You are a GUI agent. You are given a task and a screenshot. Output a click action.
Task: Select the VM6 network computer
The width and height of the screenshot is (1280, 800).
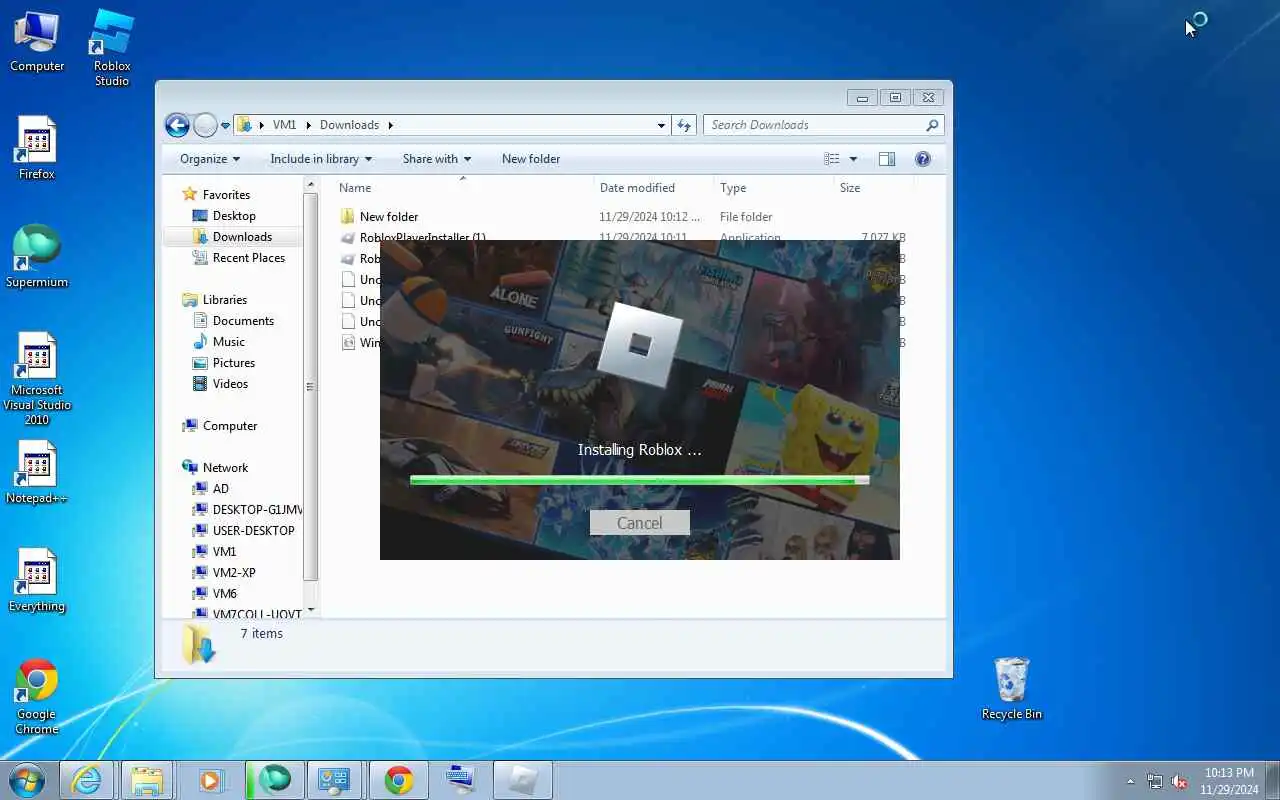click(225, 594)
